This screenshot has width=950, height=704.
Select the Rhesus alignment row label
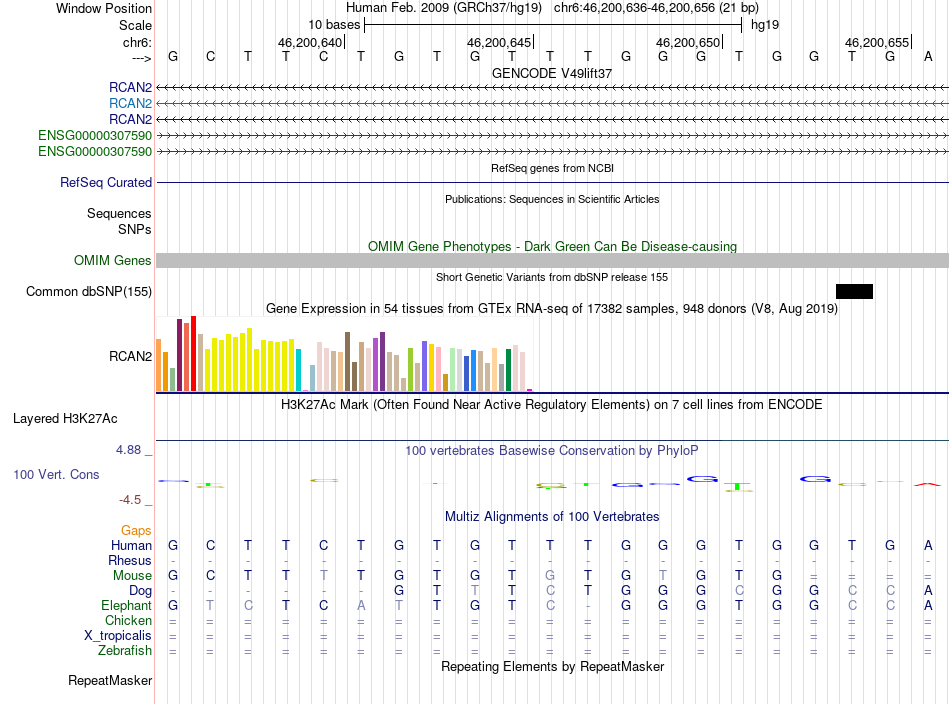point(130,560)
